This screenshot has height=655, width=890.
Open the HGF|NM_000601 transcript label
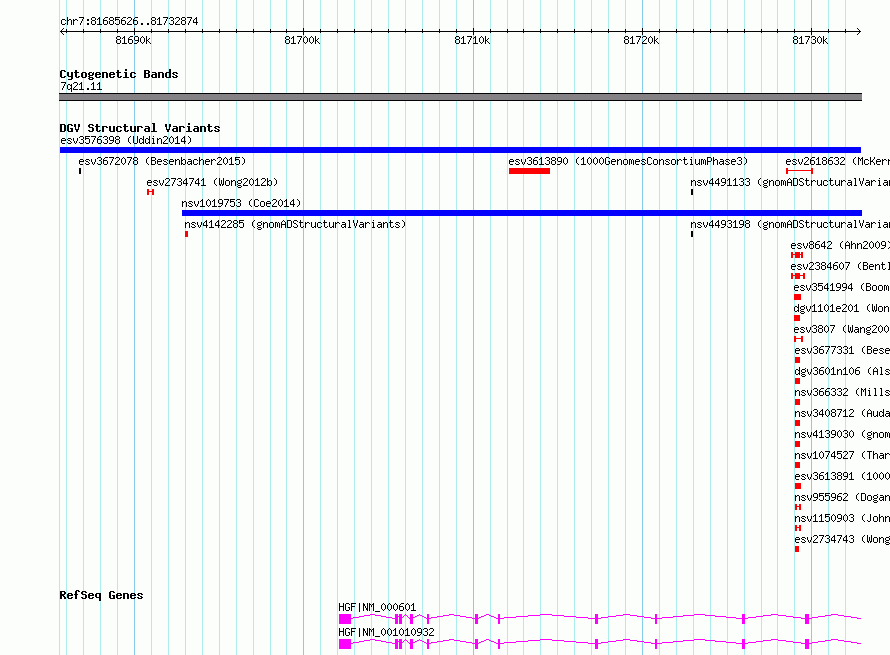pos(377,607)
